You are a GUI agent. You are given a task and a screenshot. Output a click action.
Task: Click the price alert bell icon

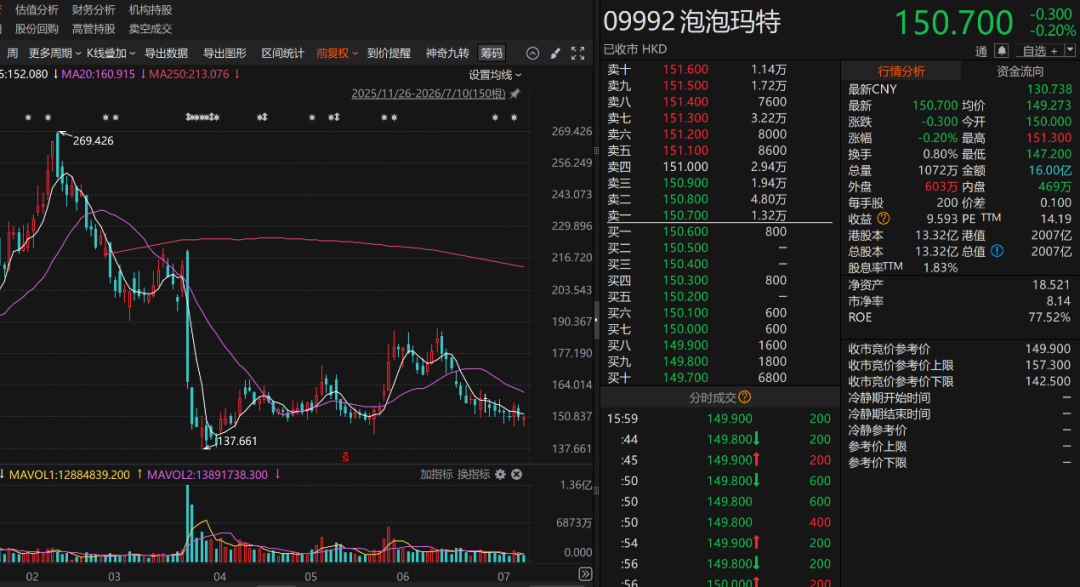pos(1001,50)
